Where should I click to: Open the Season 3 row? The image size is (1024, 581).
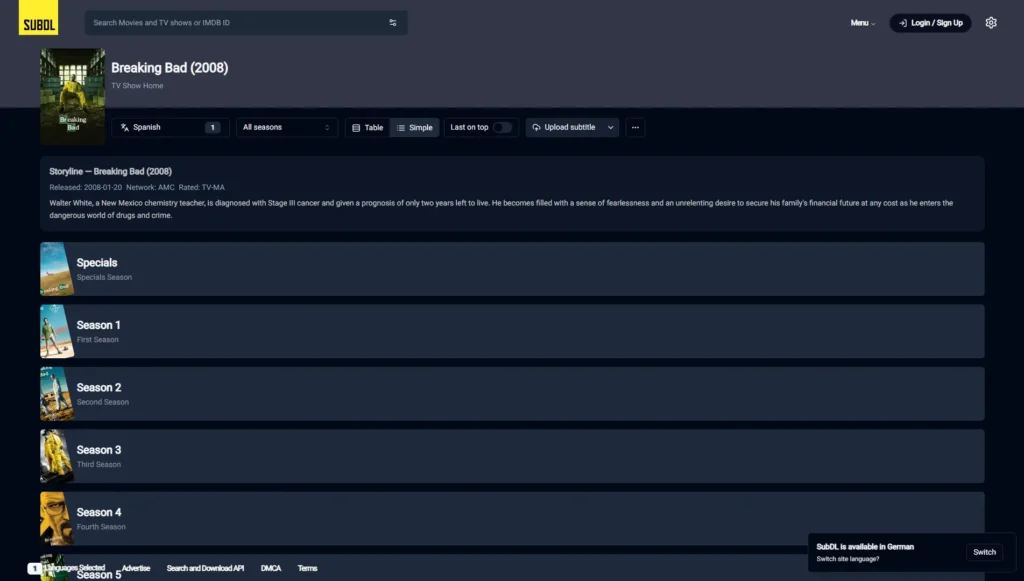point(512,456)
